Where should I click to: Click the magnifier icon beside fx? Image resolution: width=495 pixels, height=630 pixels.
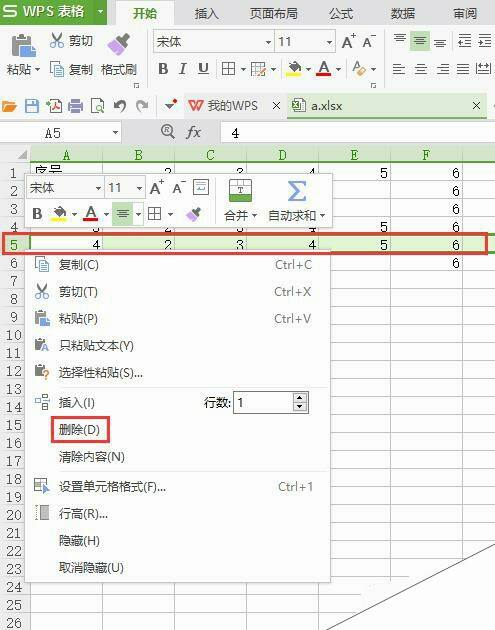click(x=168, y=131)
